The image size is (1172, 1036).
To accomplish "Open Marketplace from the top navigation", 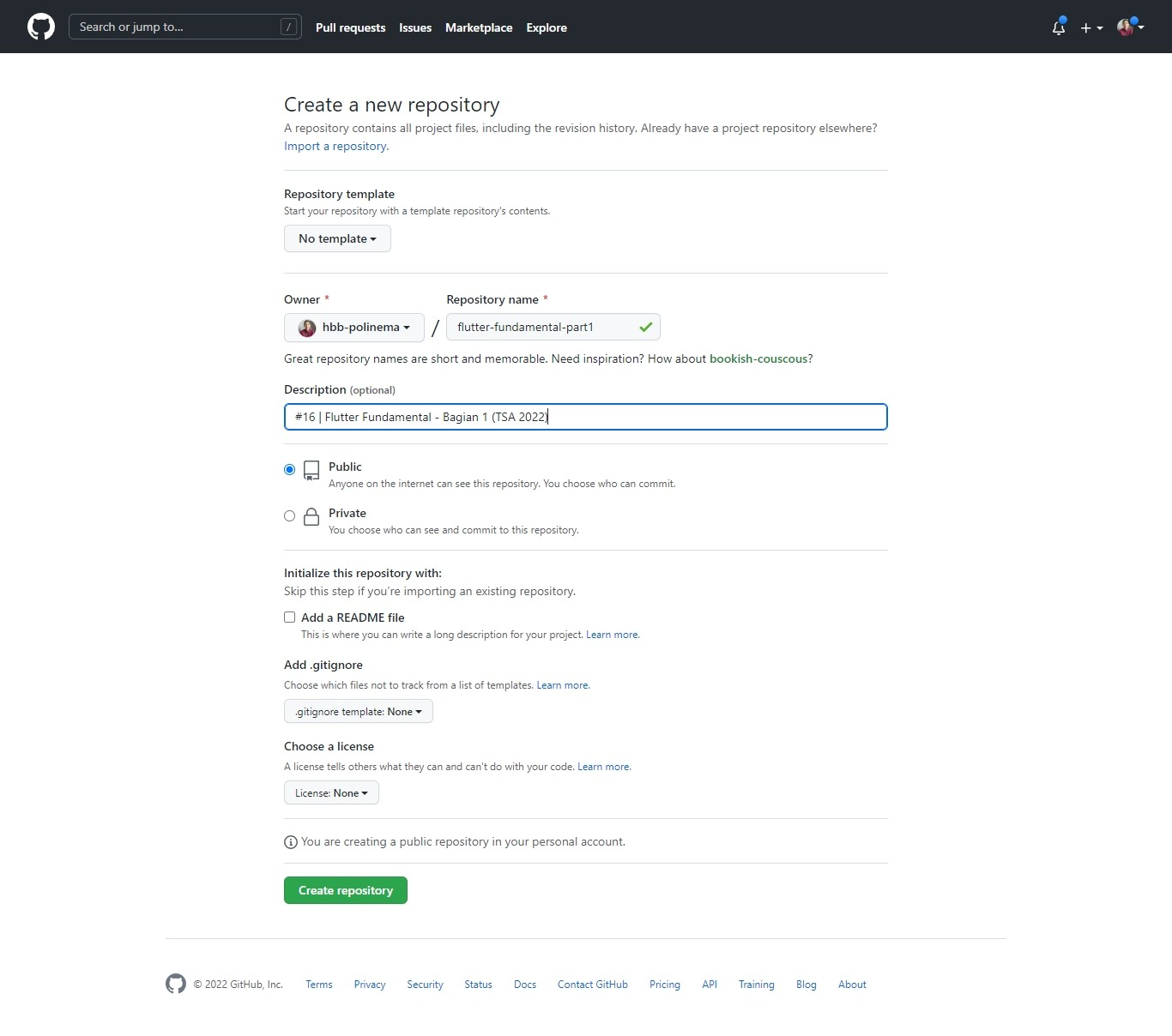I will click(x=479, y=27).
